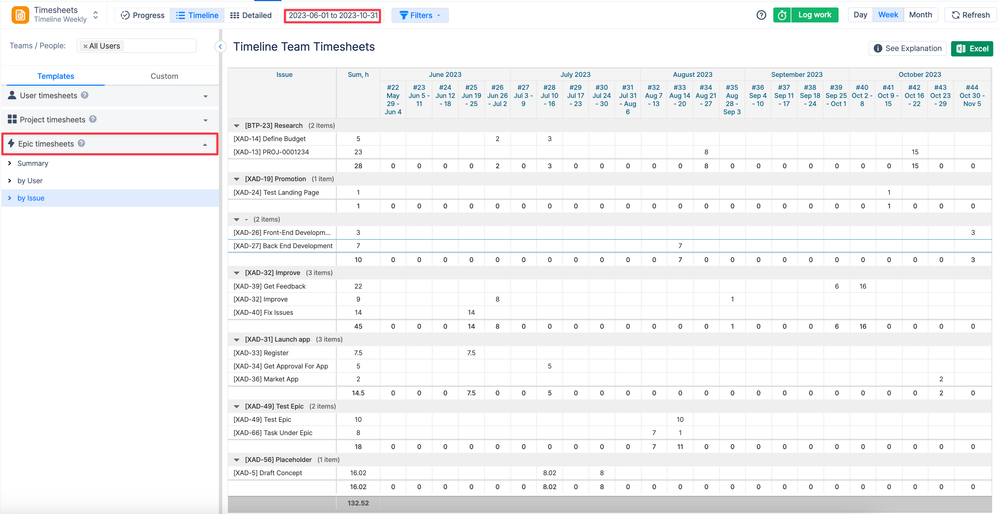The height and width of the screenshot is (514, 998).
Task: Switch to Timeline view
Action: 197,15
